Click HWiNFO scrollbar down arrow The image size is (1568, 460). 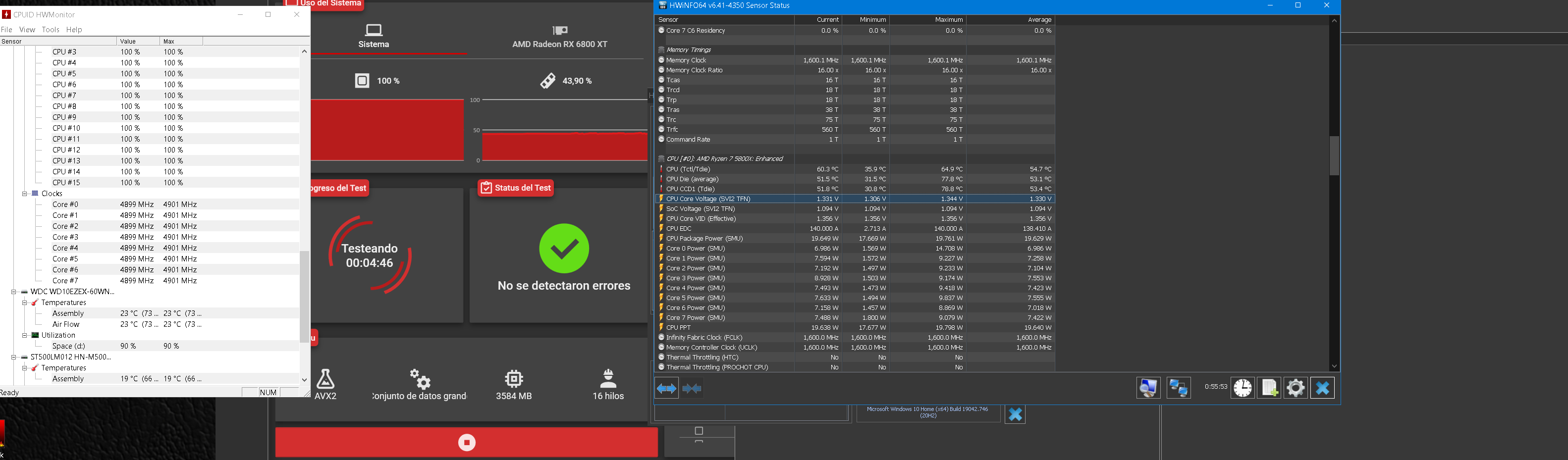coord(1334,366)
